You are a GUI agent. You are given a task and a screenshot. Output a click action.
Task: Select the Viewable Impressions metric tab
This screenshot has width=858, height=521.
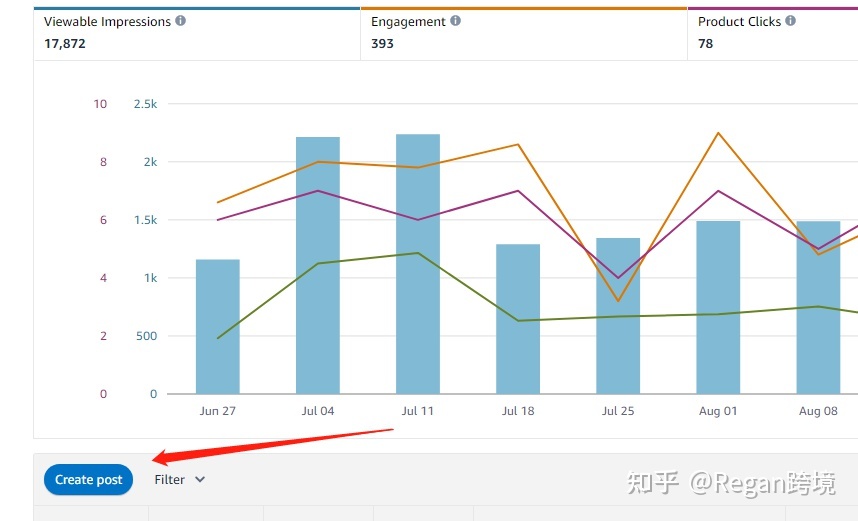[x=197, y=34]
